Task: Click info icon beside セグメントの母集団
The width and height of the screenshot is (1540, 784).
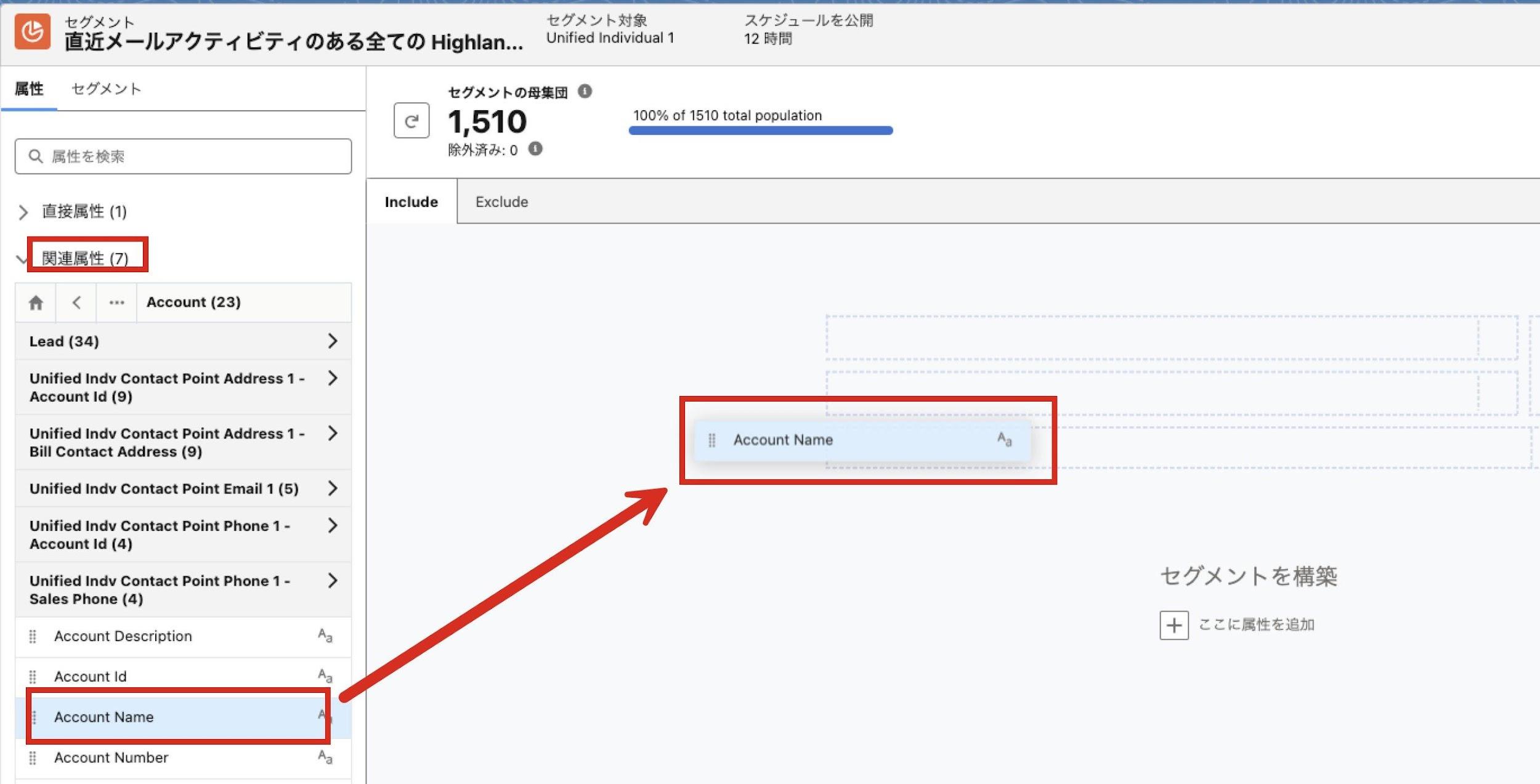Action: click(x=585, y=92)
